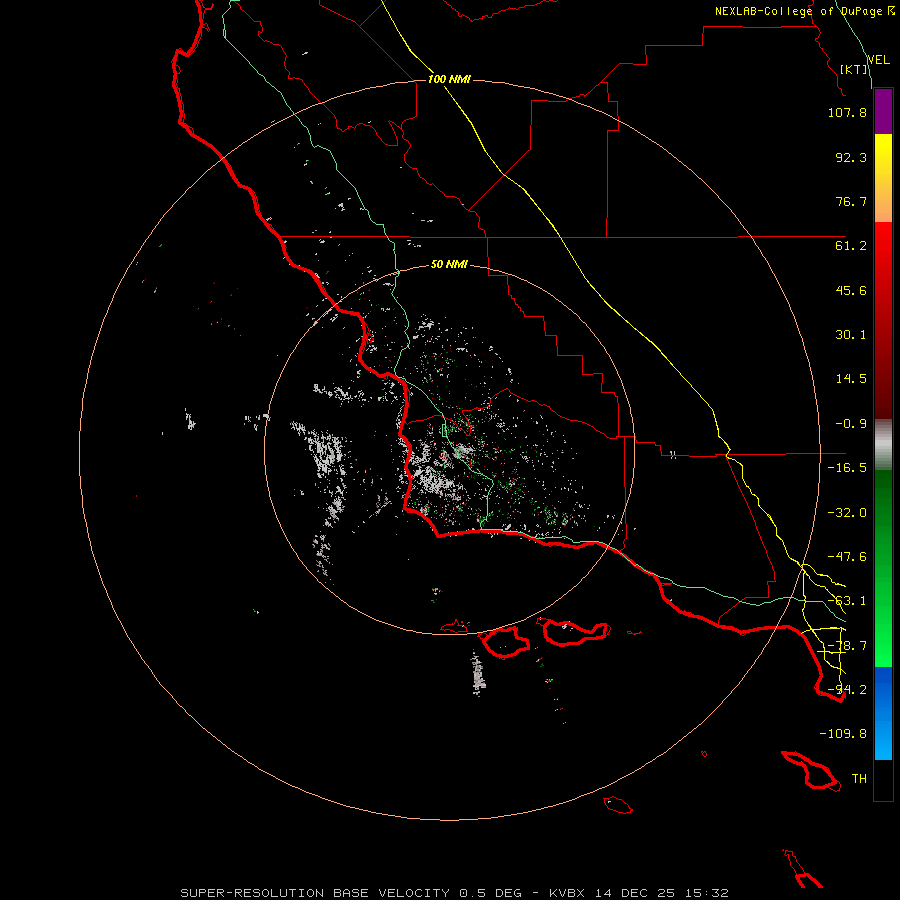Click the Super-Resolution Base Velocity caption
Viewport: 900px width, 900px height.
(454, 893)
